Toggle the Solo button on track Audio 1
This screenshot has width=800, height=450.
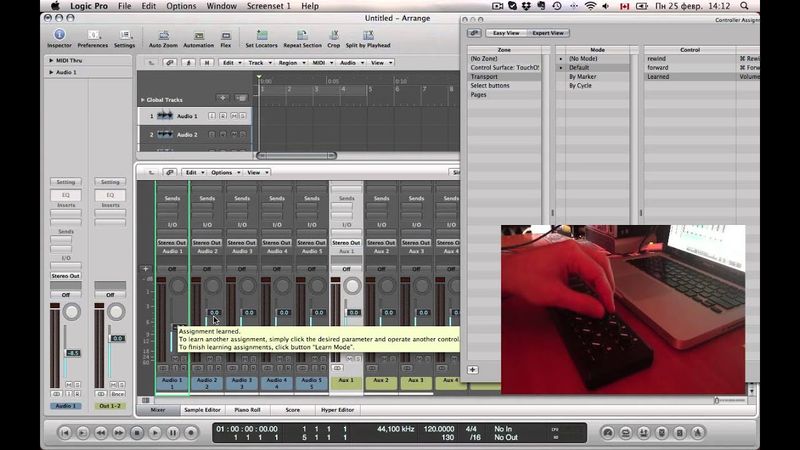pyautogui.click(x=243, y=116)
